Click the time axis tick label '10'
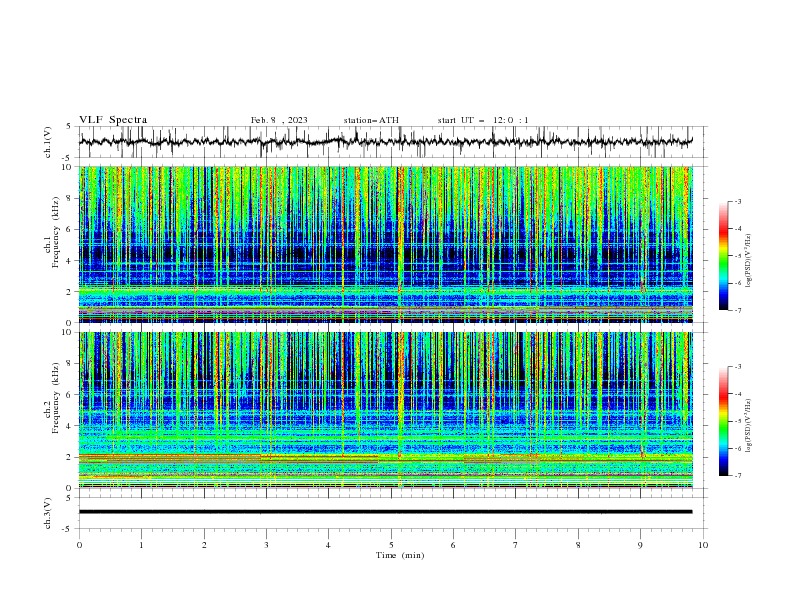 tap(703, 545)
